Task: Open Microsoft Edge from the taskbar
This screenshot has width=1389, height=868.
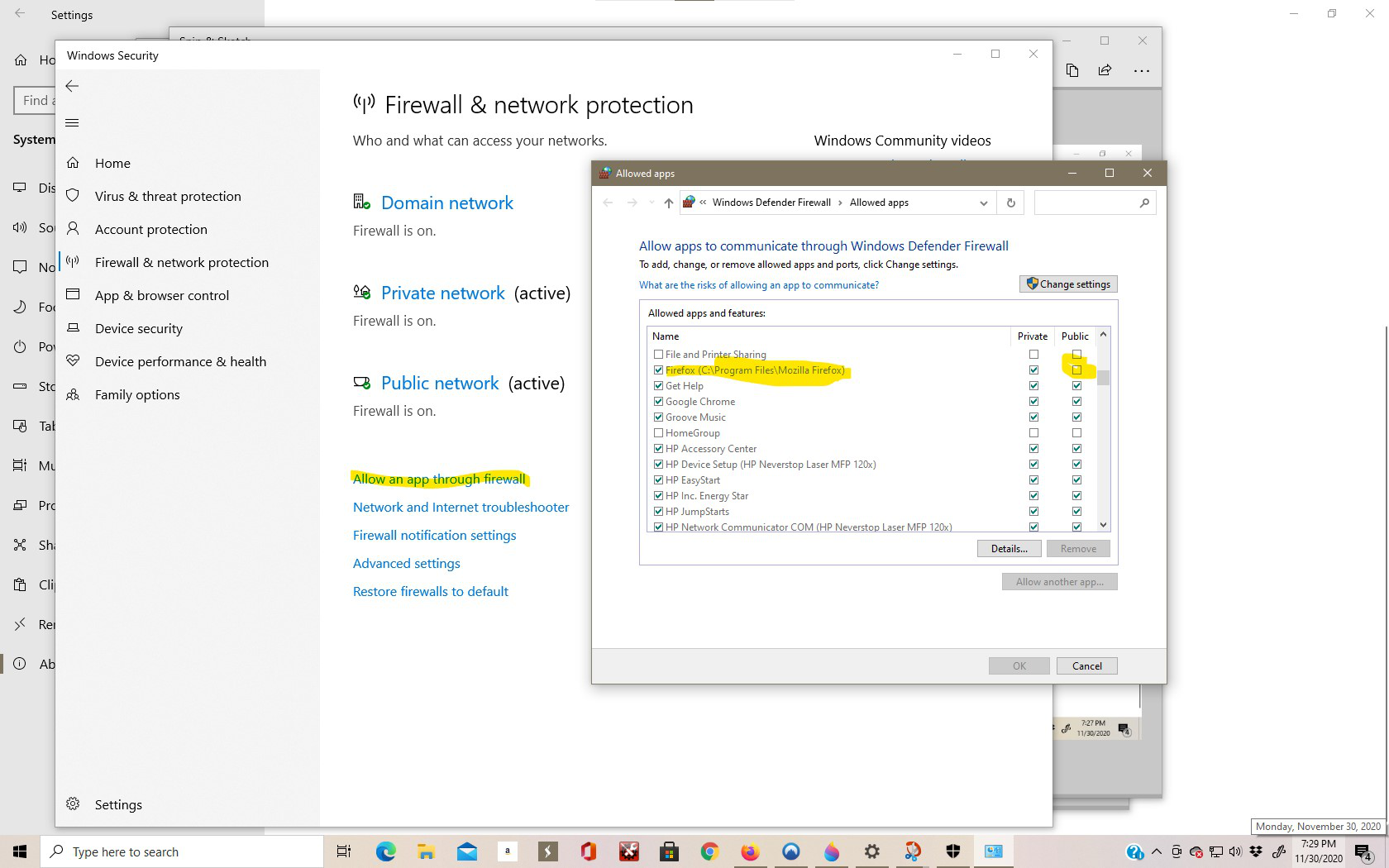Action: click(x=385, y=851)
